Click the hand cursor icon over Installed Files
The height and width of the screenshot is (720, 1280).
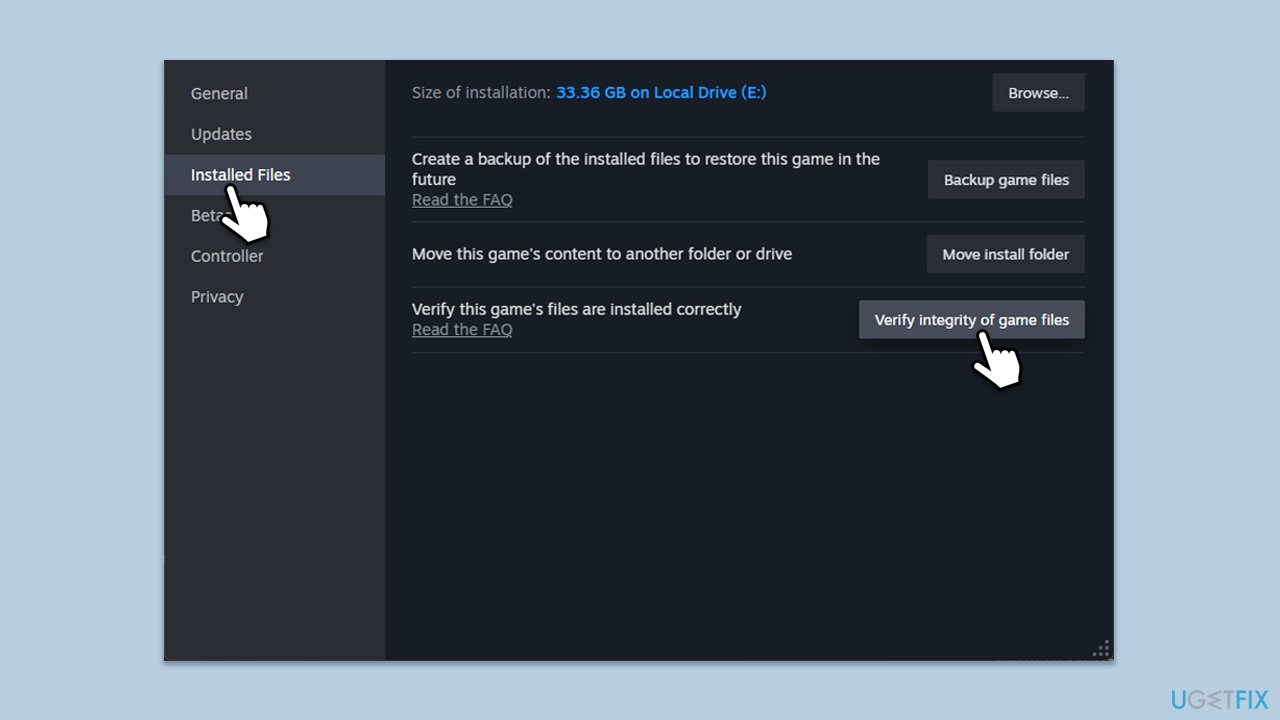point(245,214)
